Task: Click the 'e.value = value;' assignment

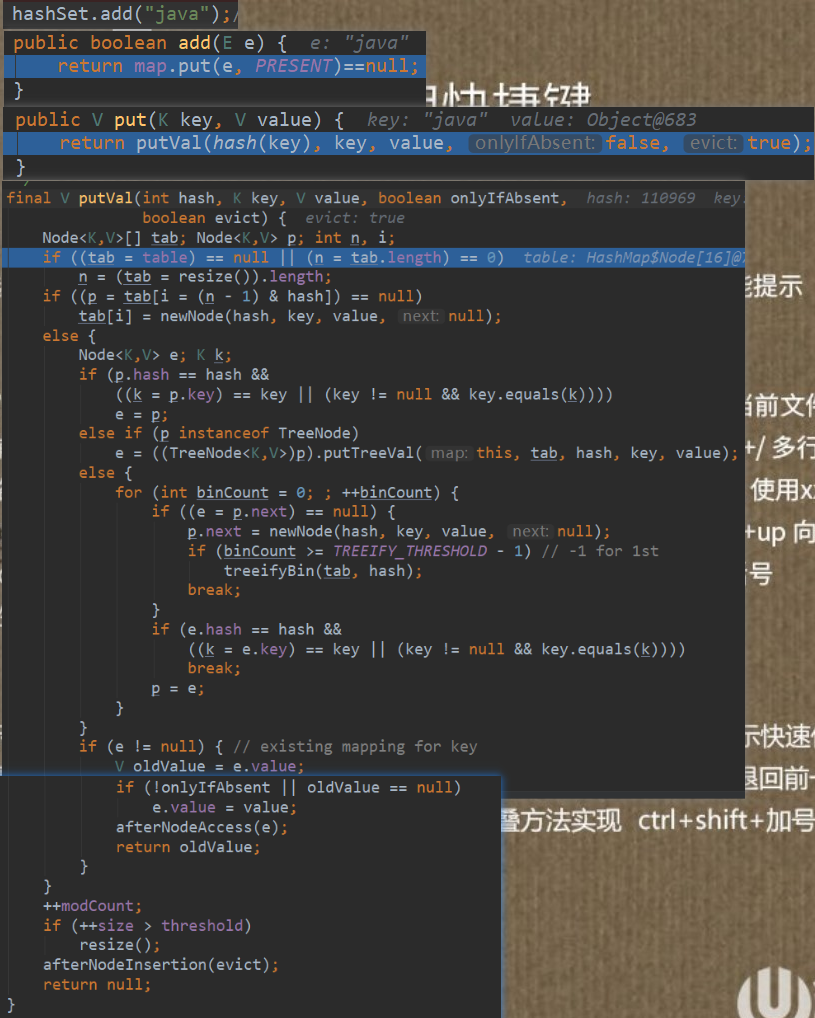Action: [224, 808]
